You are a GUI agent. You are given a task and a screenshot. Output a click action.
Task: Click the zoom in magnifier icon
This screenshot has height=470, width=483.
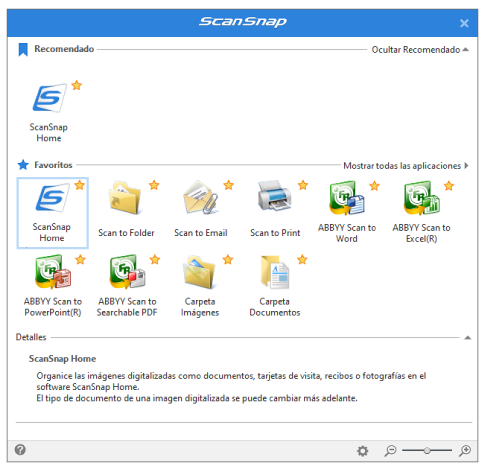pyautogui.click(x=465, y=451)
